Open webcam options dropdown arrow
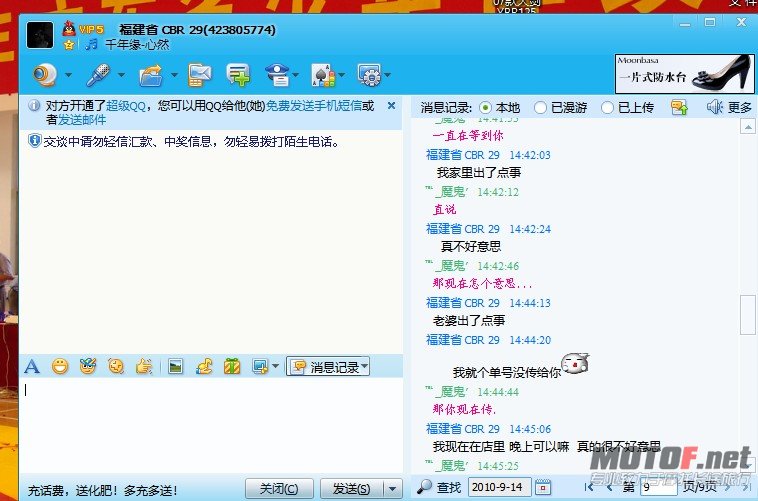Viewport: 758px width, 501px height. 68,75
